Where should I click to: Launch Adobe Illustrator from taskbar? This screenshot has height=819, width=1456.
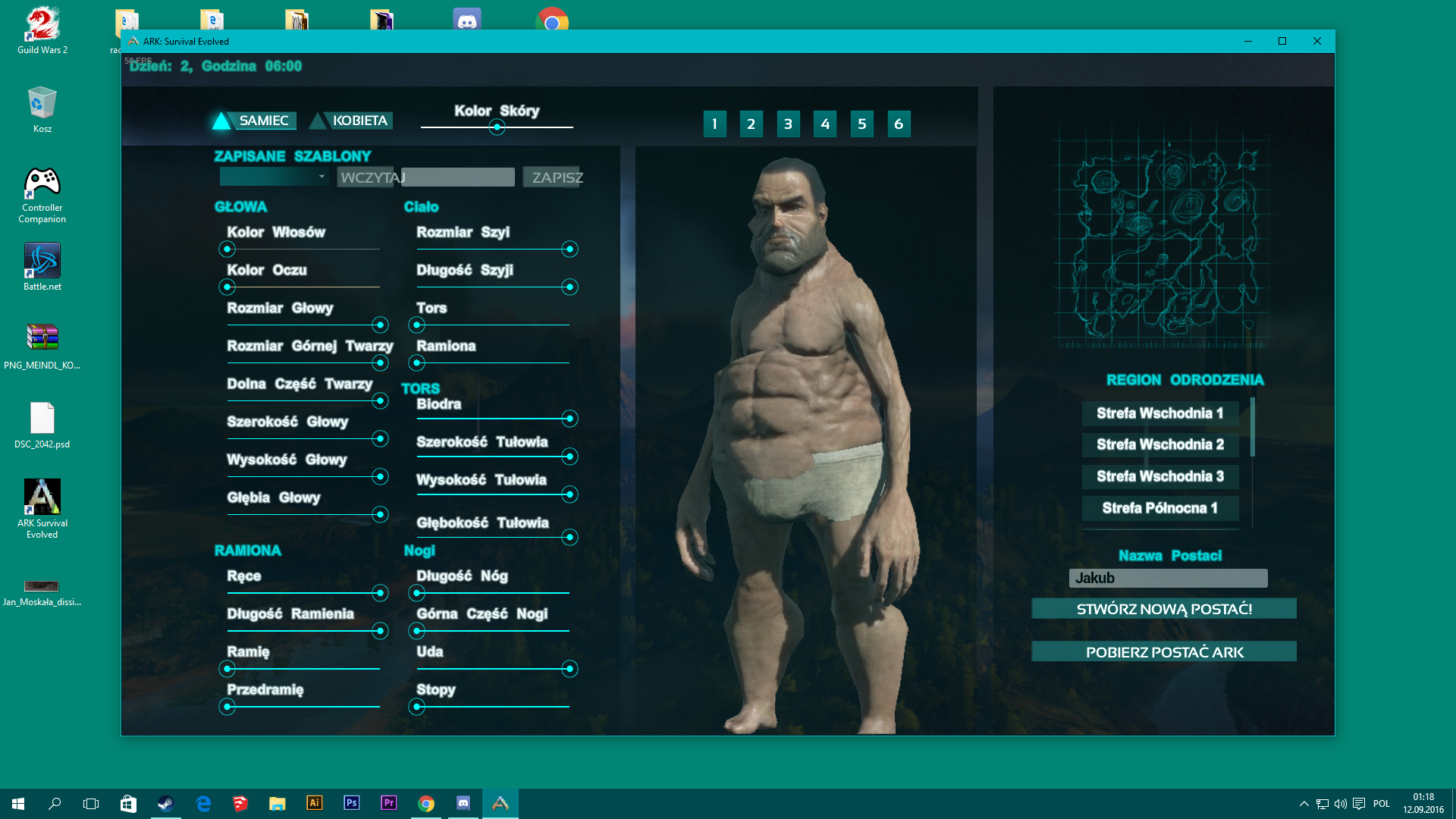(314, 803)
